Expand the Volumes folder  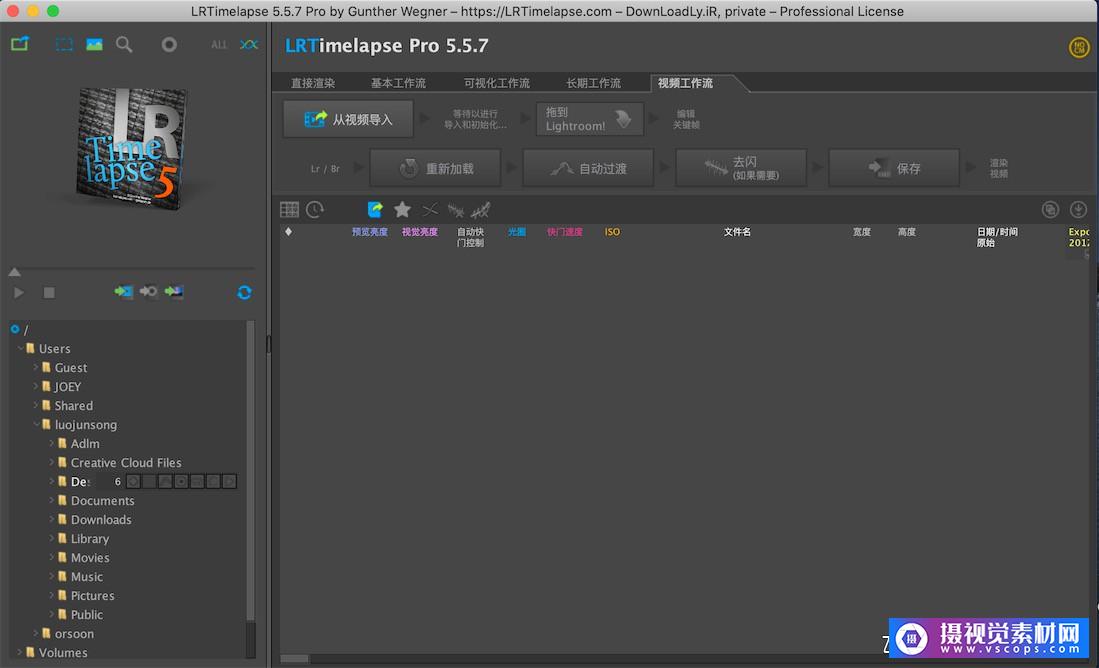20,652
